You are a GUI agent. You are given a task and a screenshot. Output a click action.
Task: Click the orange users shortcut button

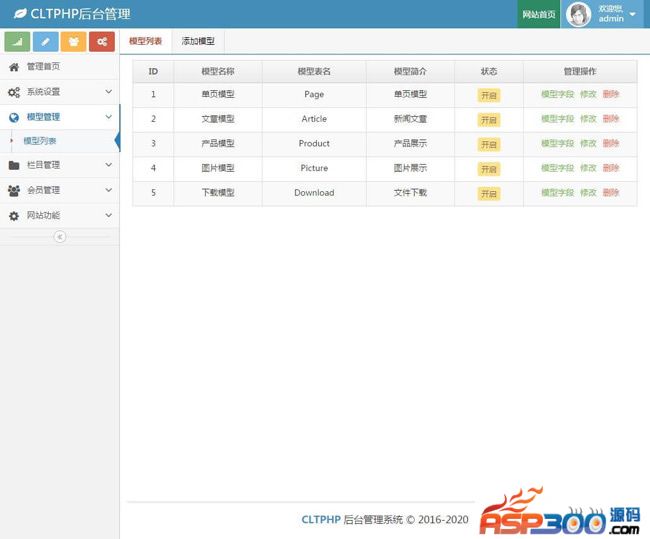(x=73, y=41)
